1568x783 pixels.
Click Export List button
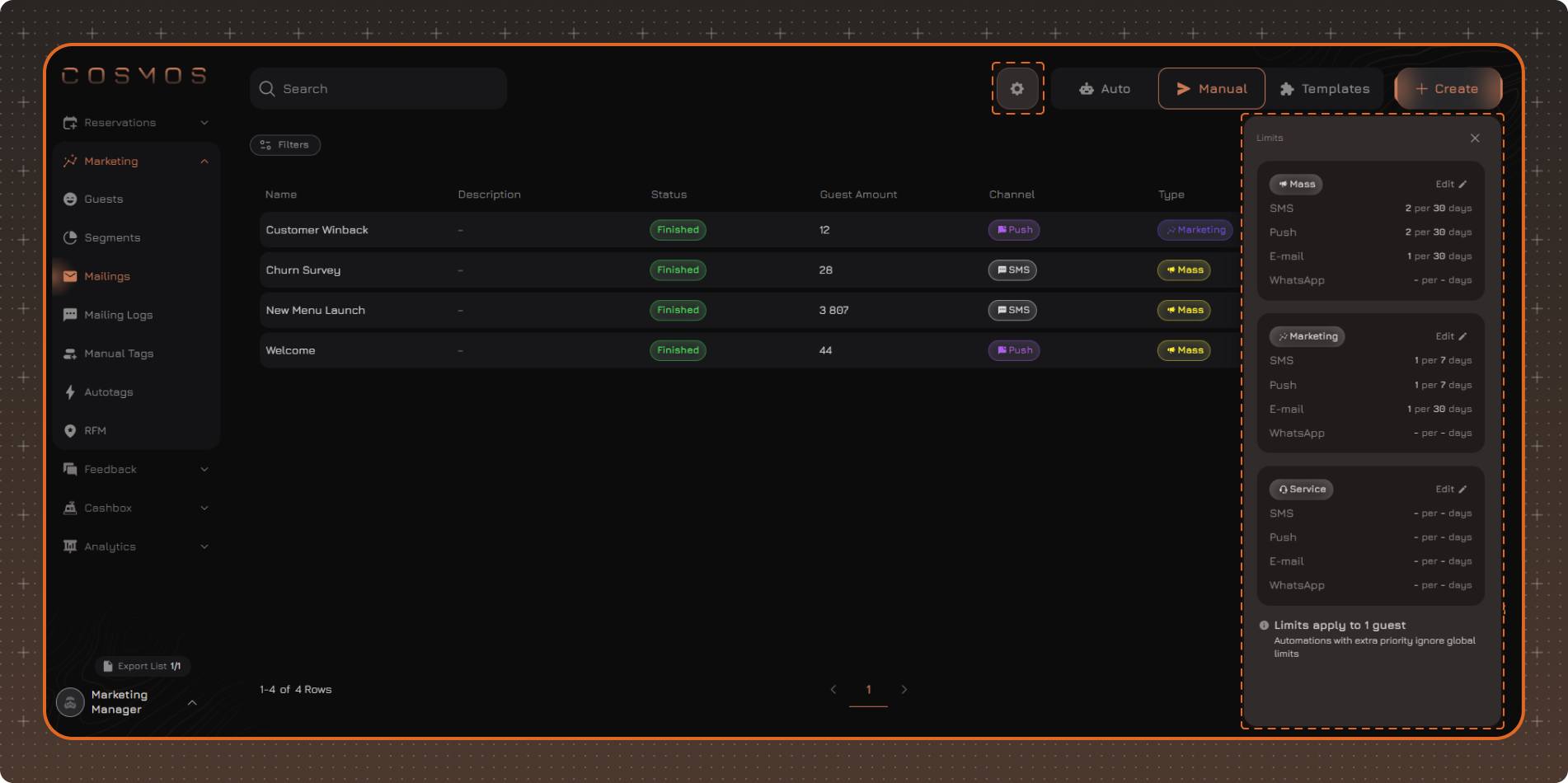click(143, 666)
